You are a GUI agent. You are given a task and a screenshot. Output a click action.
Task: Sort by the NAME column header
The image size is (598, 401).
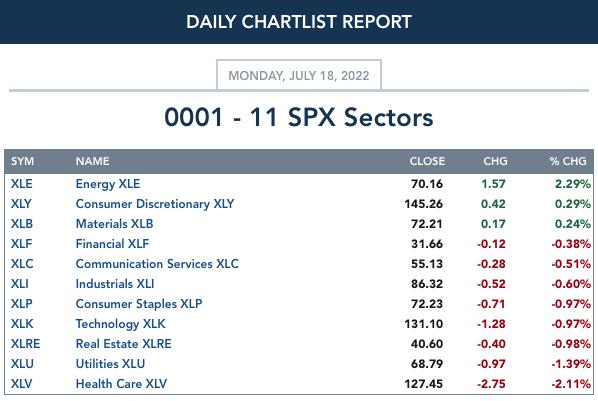tap(93, 161)
